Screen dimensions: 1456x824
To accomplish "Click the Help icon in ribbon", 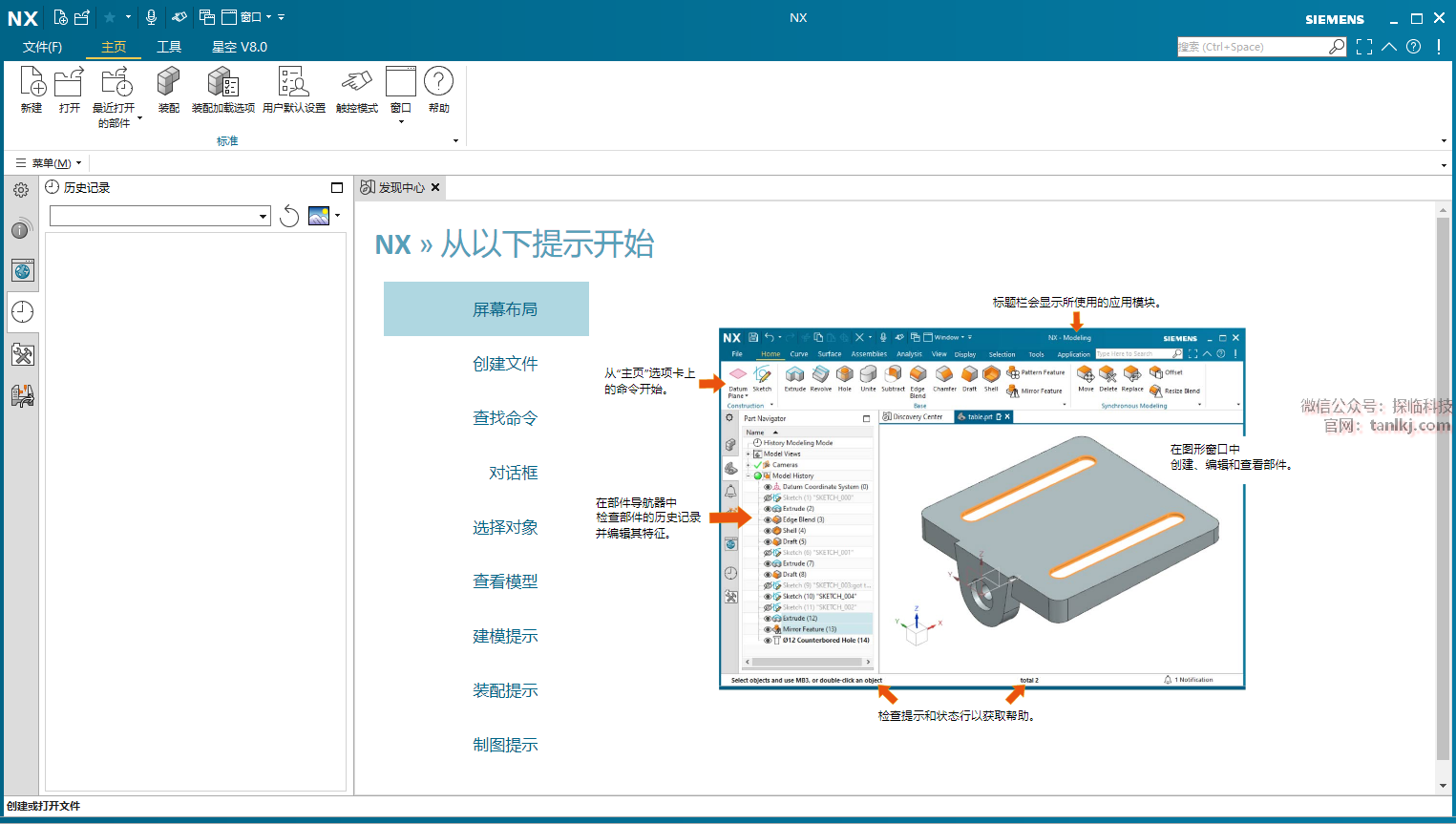I will (438, 84).
